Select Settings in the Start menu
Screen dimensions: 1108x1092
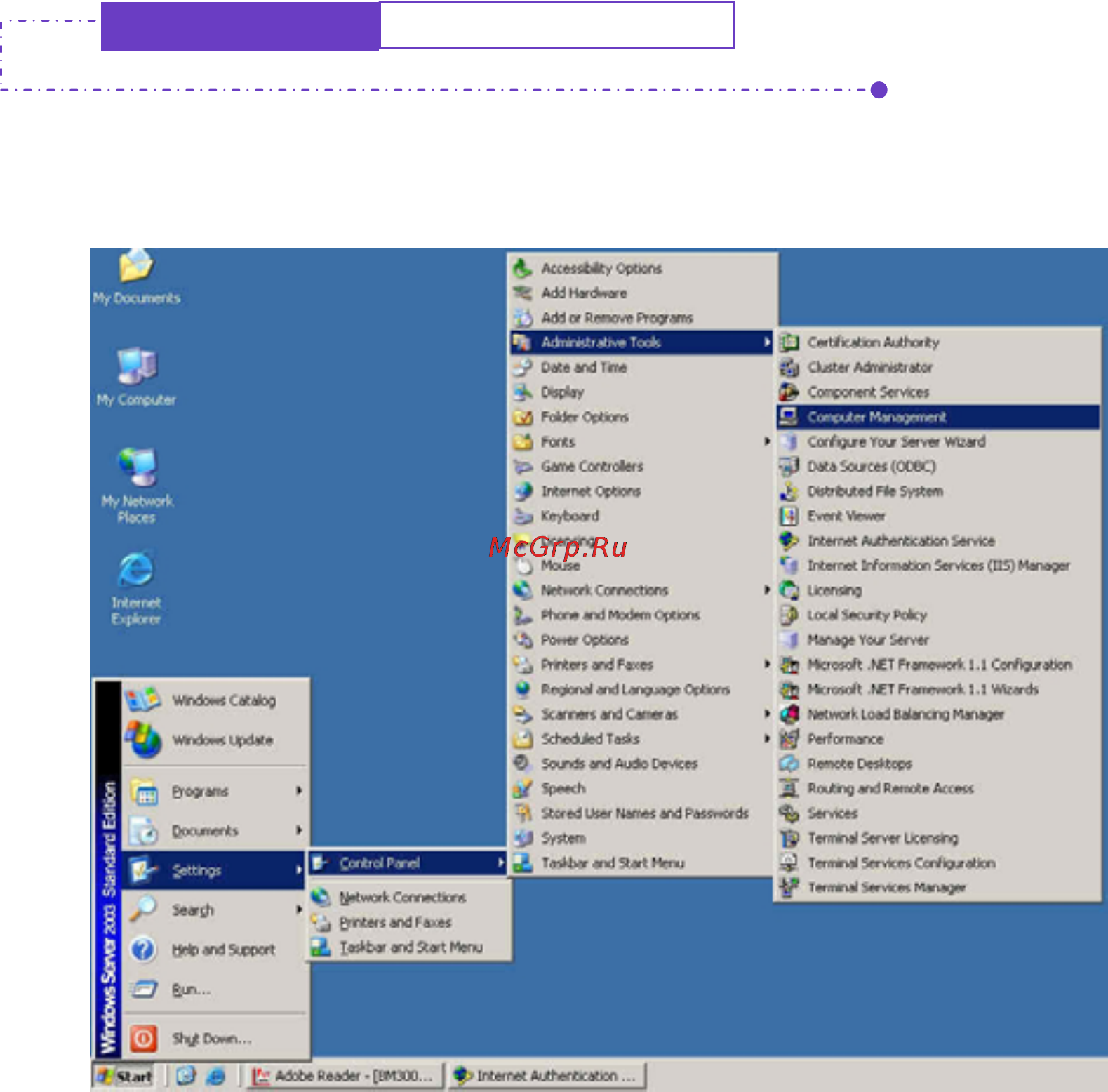(x=214, y=870)
